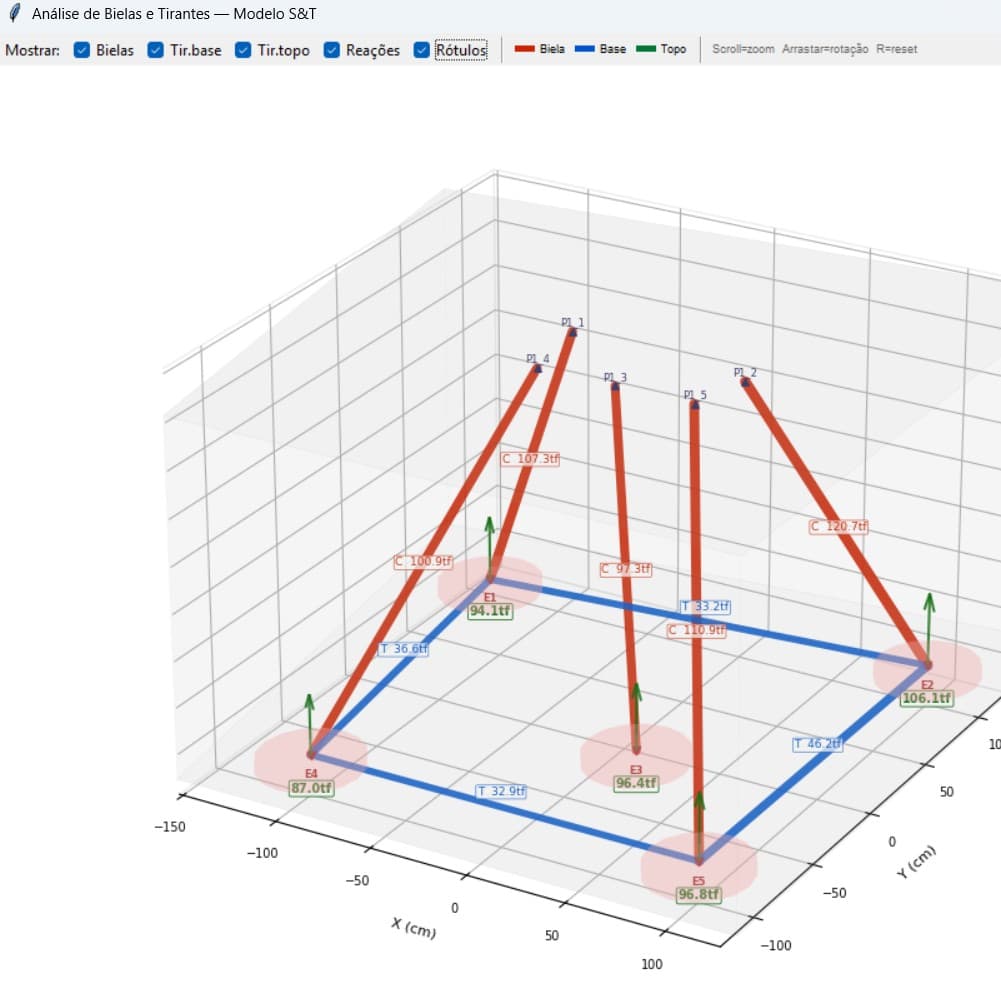Click the 'C 120.7tf' strut label
1001x1001 pixels.
tap(839, 526)
